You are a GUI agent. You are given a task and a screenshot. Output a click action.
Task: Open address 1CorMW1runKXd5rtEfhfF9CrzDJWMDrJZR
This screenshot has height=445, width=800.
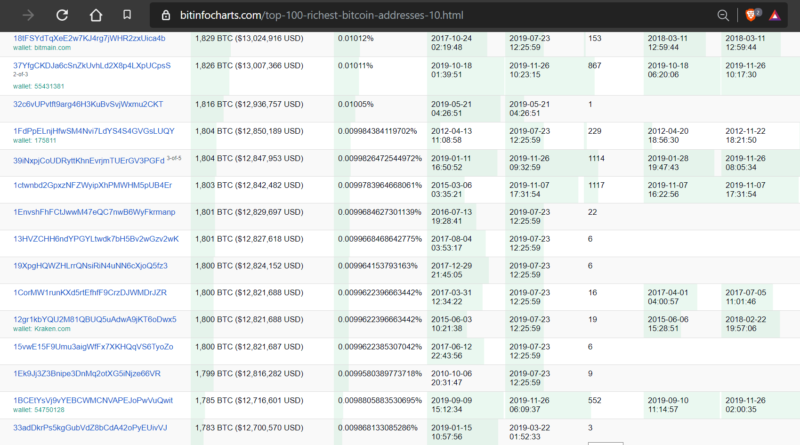(90, 292)
